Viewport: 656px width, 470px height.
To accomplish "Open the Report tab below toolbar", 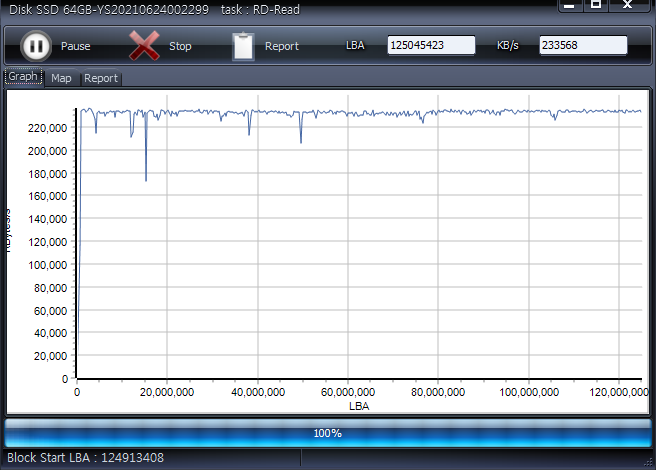I will click(101, 78).
